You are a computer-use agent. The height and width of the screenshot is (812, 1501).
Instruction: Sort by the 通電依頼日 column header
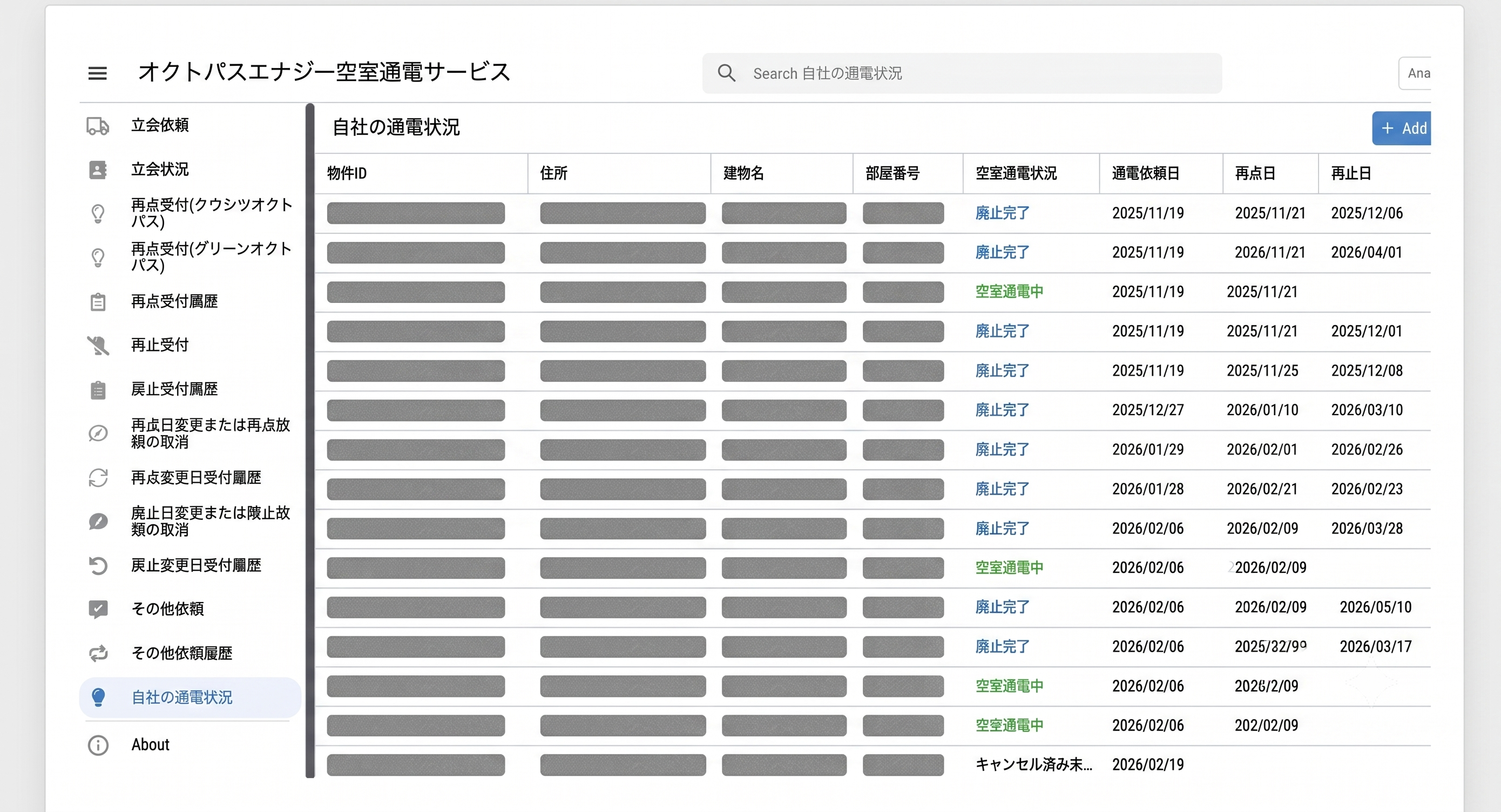pos(1146,173)
